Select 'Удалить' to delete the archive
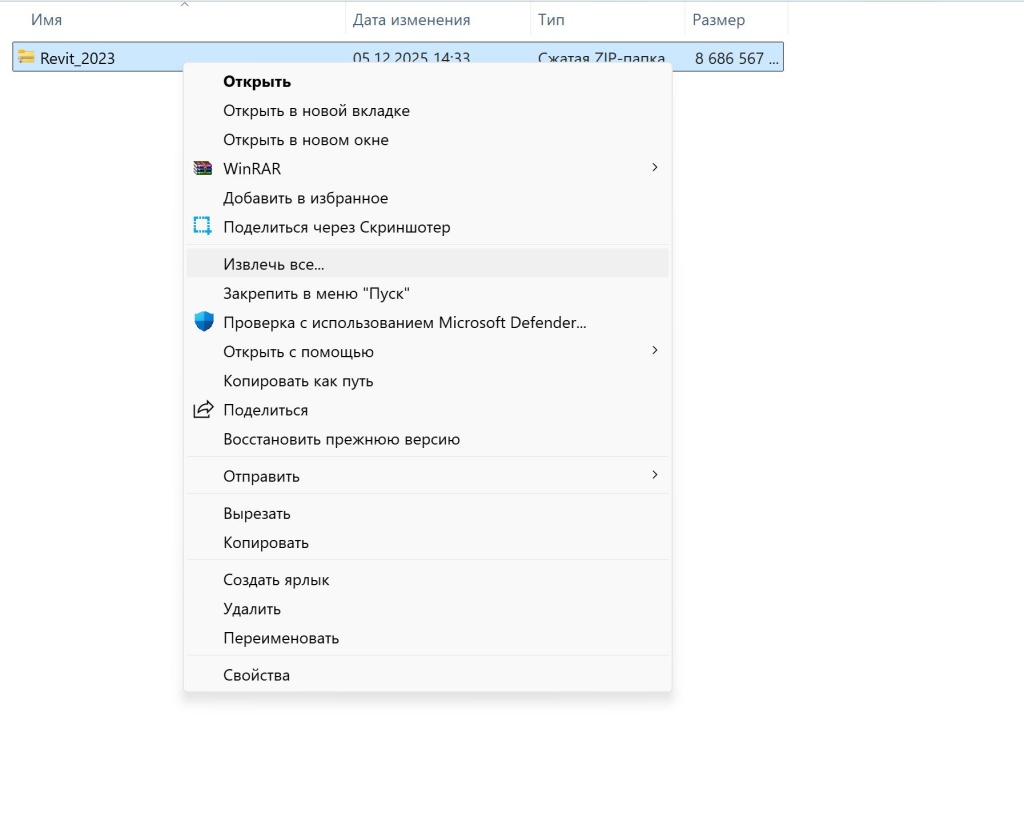Image resolution: width=1024 pixels, height=824 pixels. 428,609
